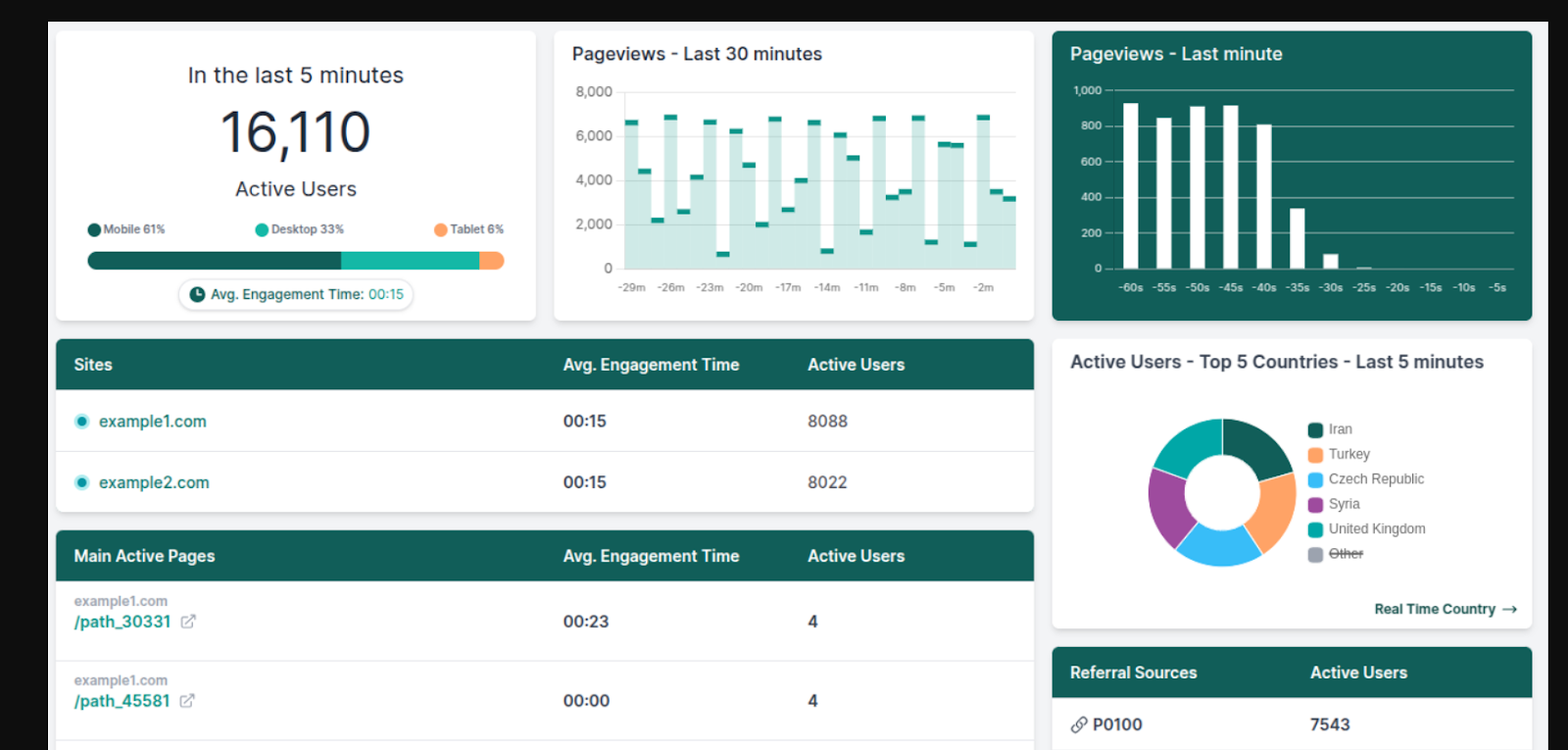The image size is (1568, 750).
Task: Click the orange Tablet 6% legend dot
Action: pyautogui.click(x=441, y=229)
